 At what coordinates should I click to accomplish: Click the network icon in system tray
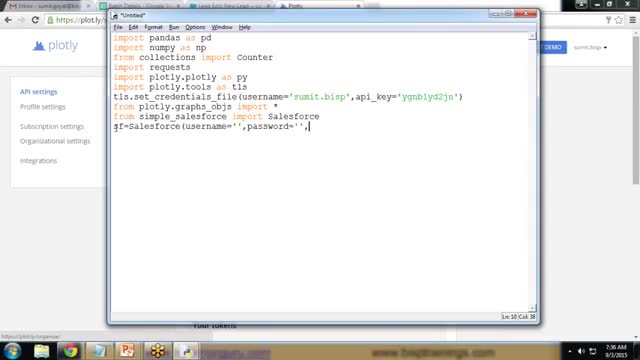point(593,351)
